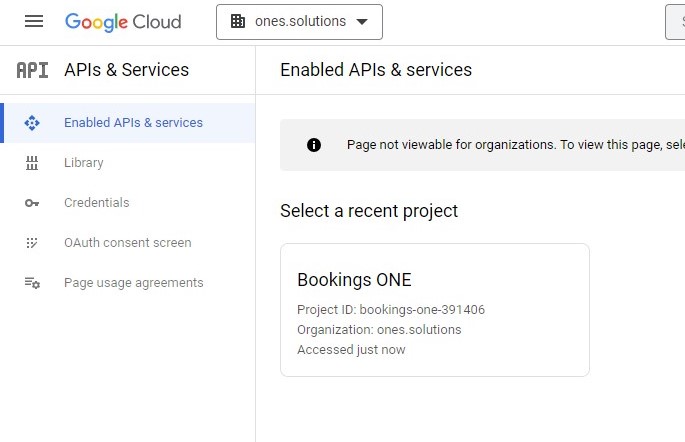Click the Library icon in the sidebar
This screenshot has height=442, width=685.
pos(32,163)
